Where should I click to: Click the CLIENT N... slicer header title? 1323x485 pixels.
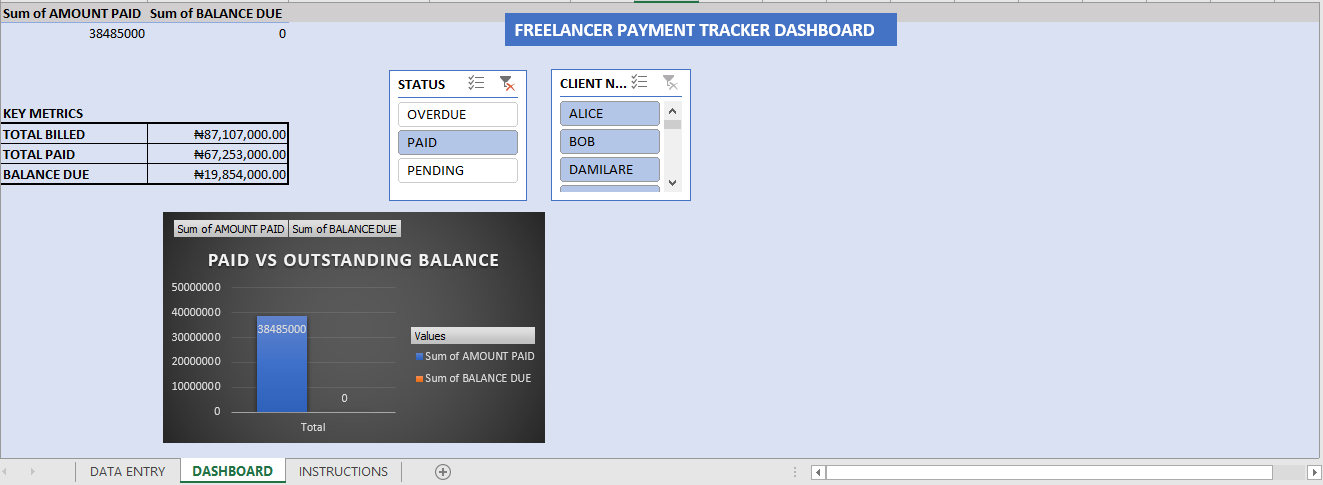click(594, 83)
